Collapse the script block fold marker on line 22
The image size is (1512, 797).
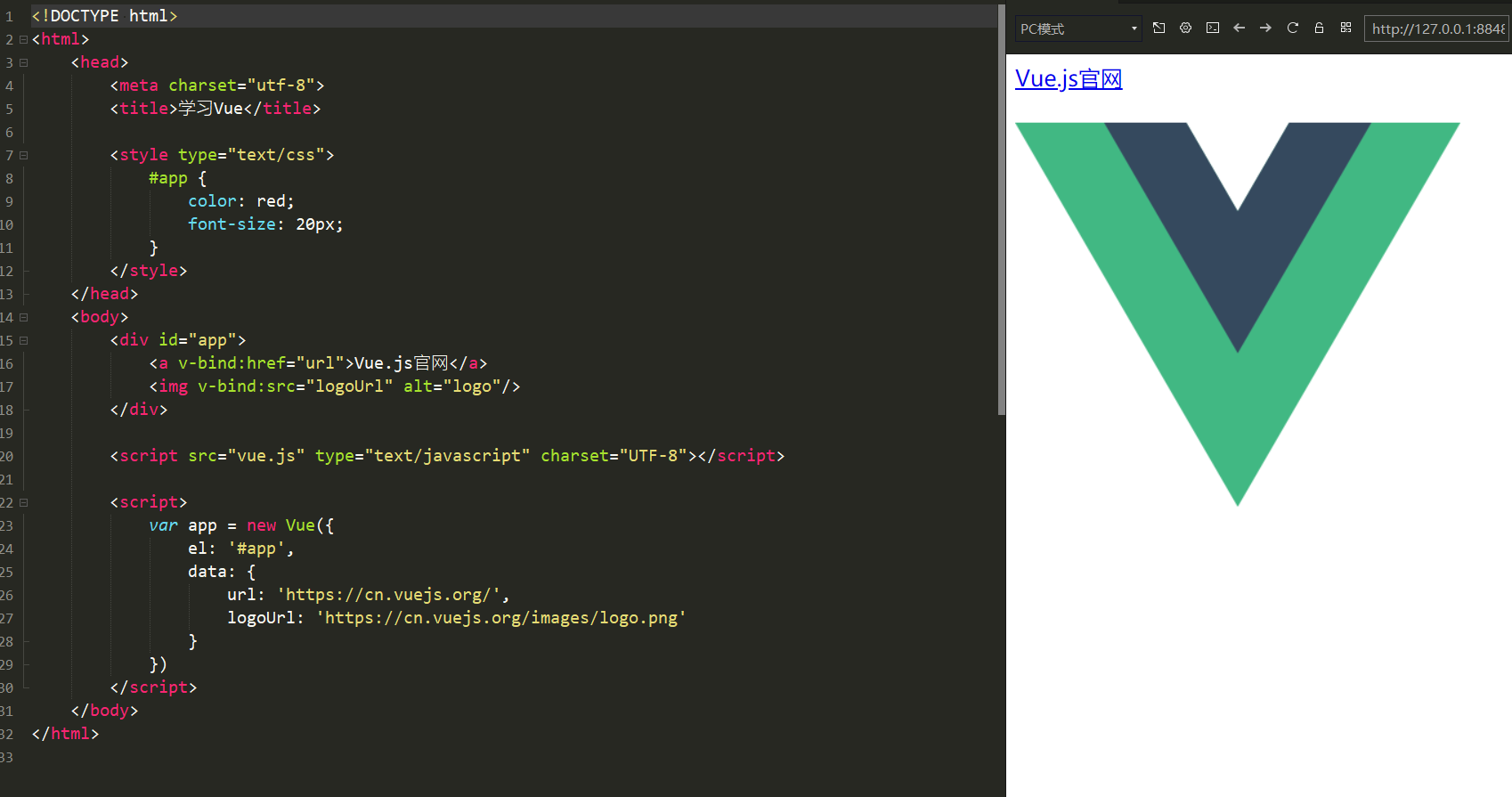[x=23, y=502]
